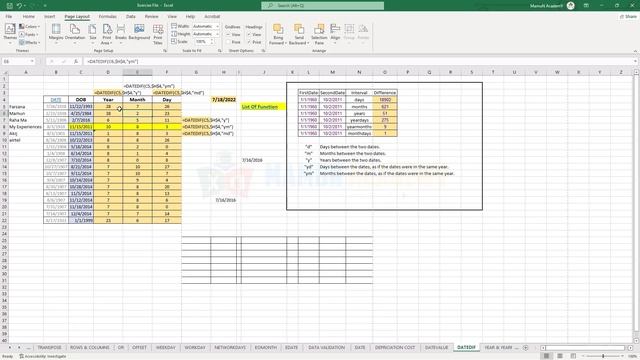The height and width of the screenshot is (360, 640).
Task: Expand the Fonts theme dropdown
Action: coord(29,35)
